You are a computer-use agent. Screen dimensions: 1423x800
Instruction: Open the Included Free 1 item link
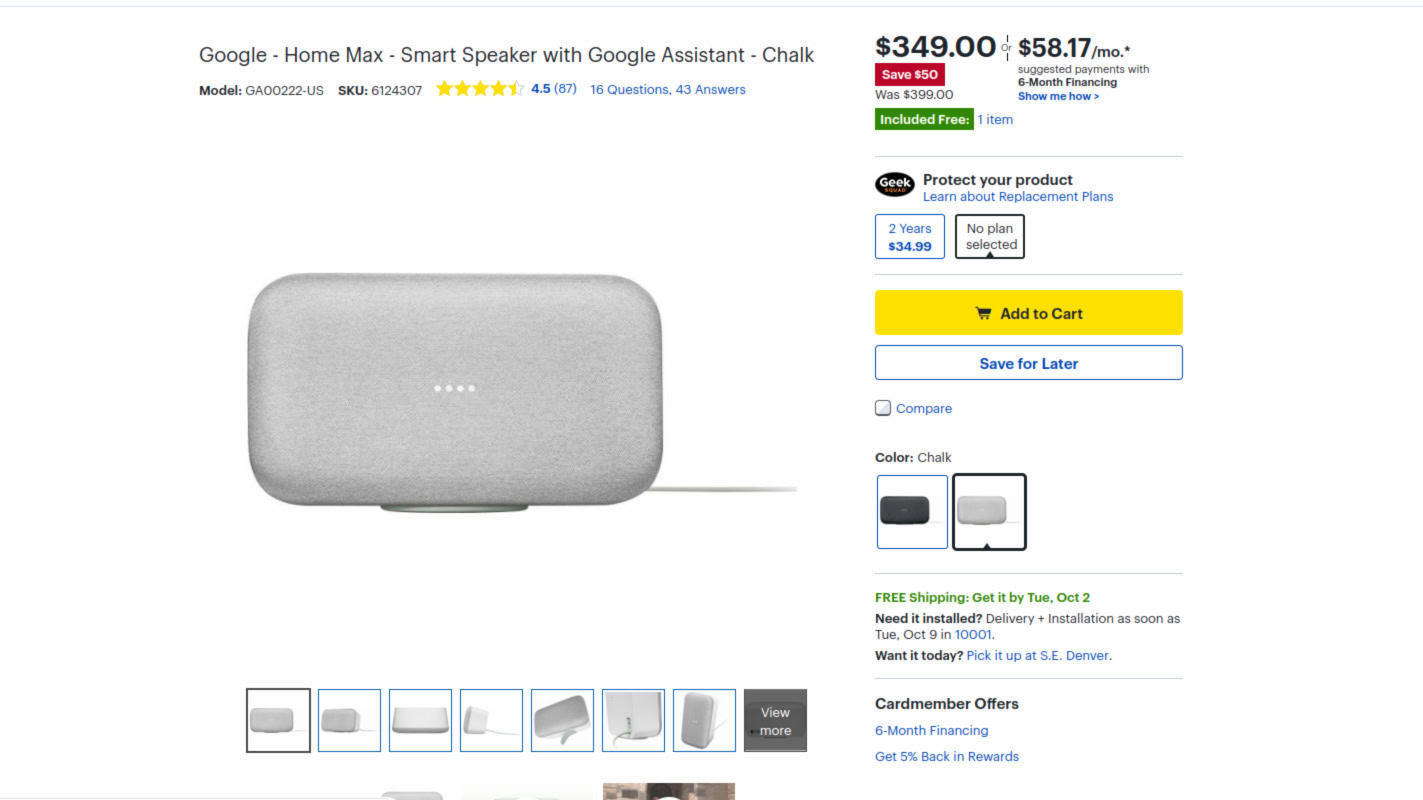[994, 120]
